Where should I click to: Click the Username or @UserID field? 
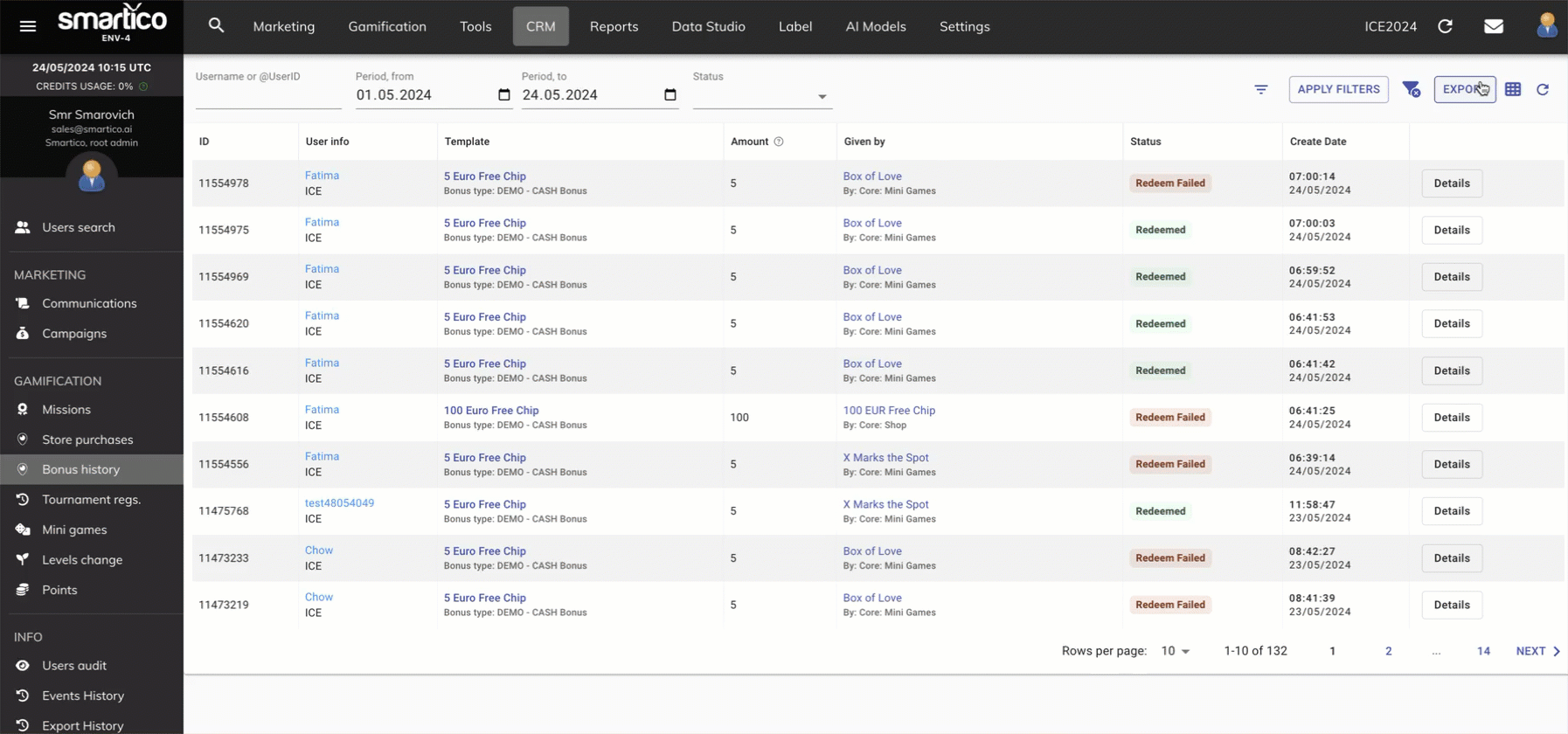pos(267,95)
